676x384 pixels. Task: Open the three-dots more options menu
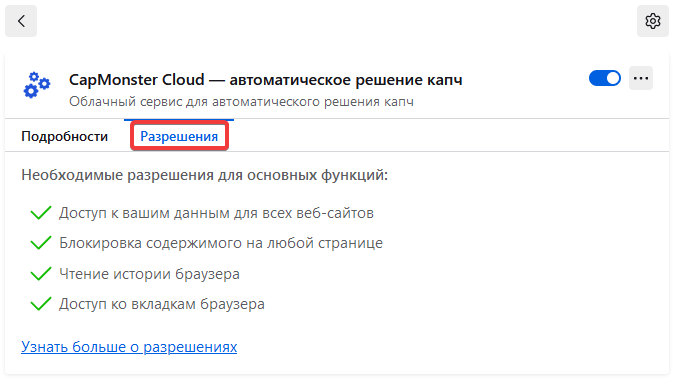(x=641, y=78)
